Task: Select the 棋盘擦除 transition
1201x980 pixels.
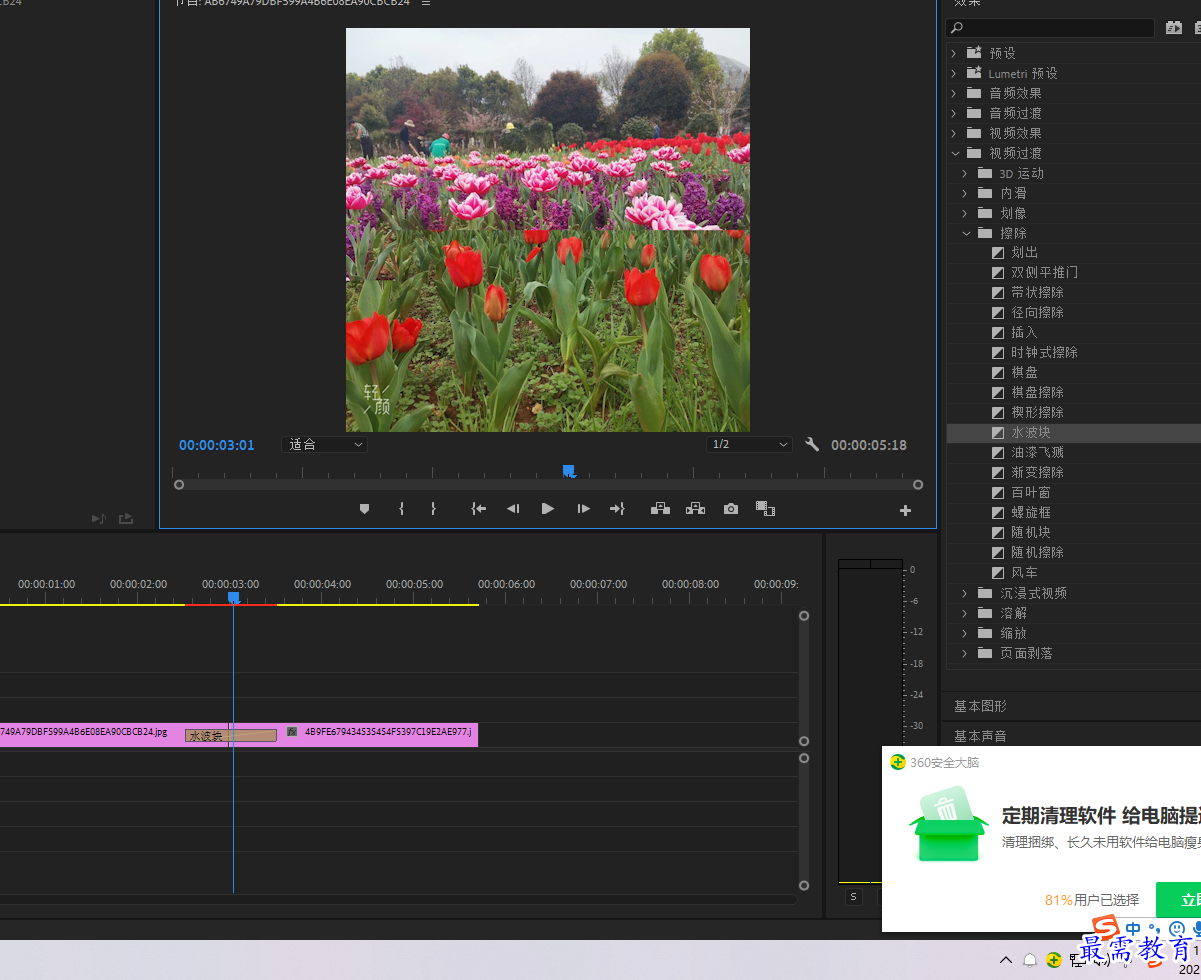Action: [x=1037, y=393]
